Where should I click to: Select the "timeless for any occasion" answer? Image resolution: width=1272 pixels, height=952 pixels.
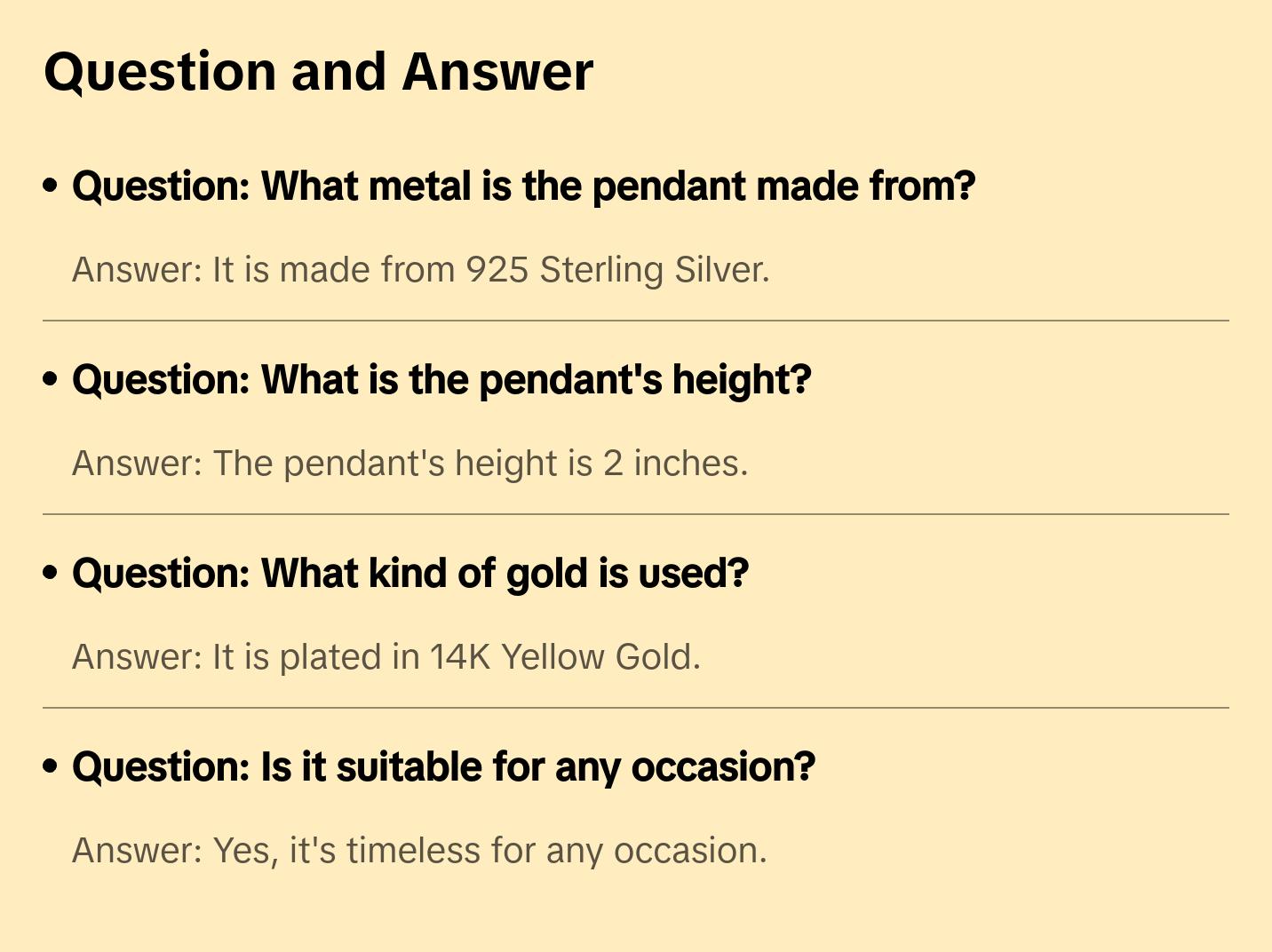point(418,851)
